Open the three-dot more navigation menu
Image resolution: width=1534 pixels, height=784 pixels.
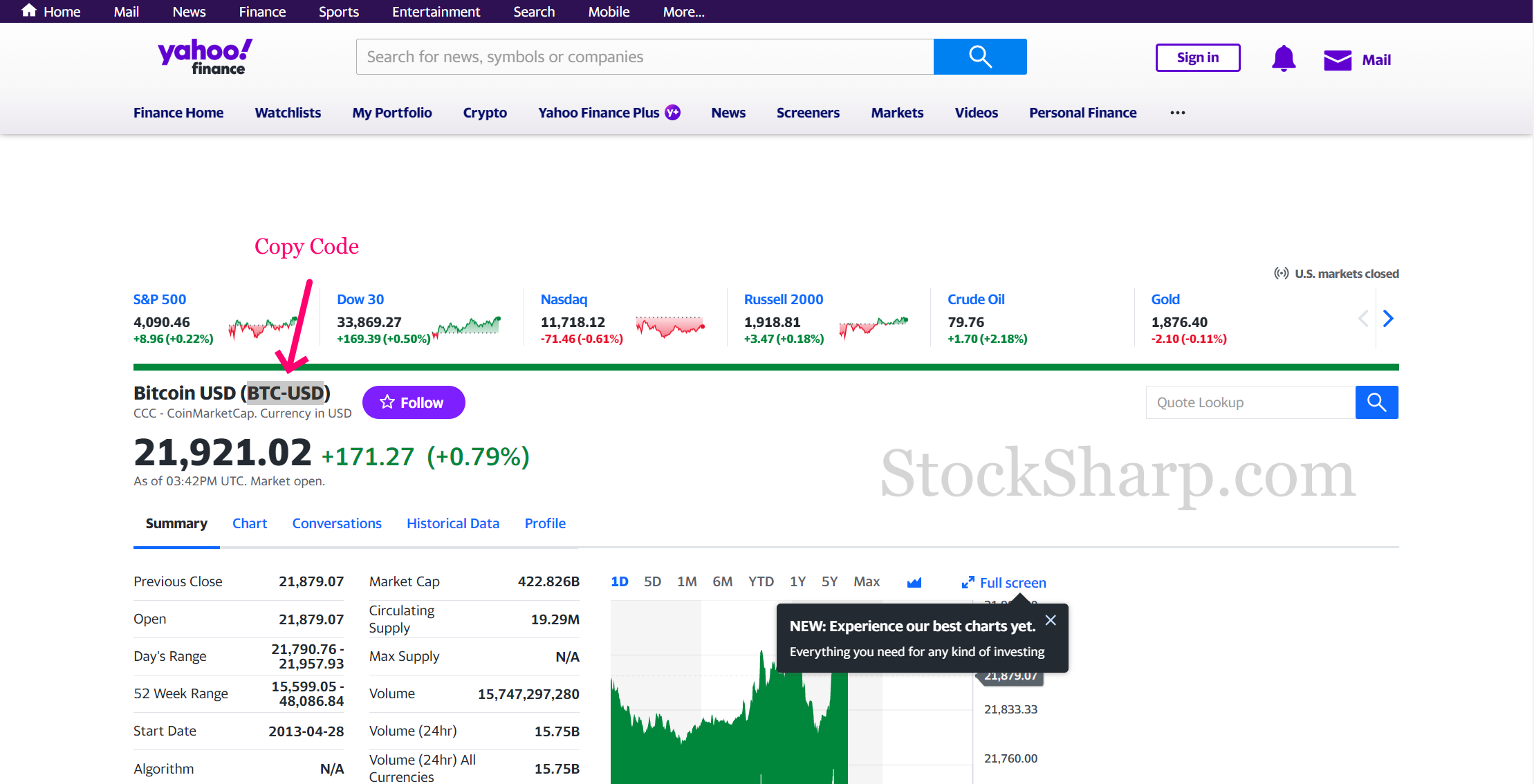coord(1178,113)
